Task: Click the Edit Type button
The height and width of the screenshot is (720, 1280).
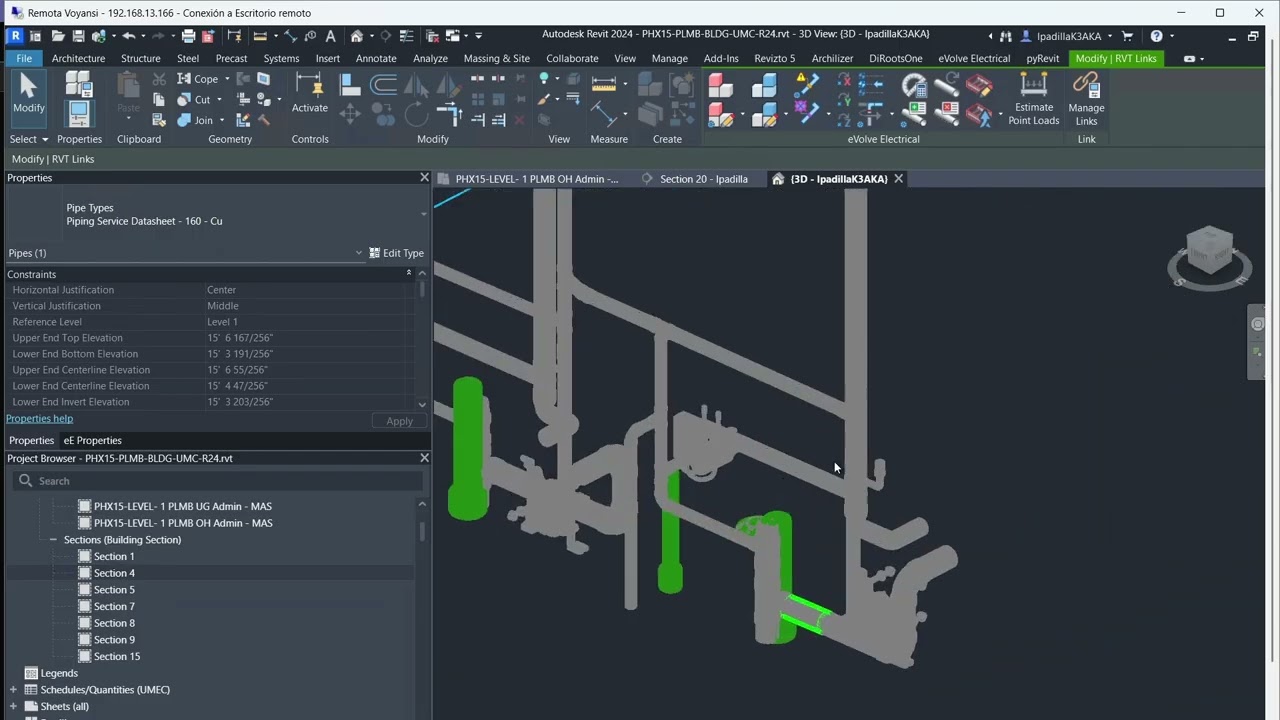Action: 397,253
